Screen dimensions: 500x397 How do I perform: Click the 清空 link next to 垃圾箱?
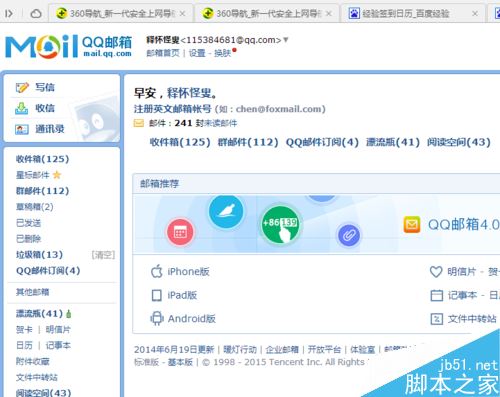pos(103,255)
